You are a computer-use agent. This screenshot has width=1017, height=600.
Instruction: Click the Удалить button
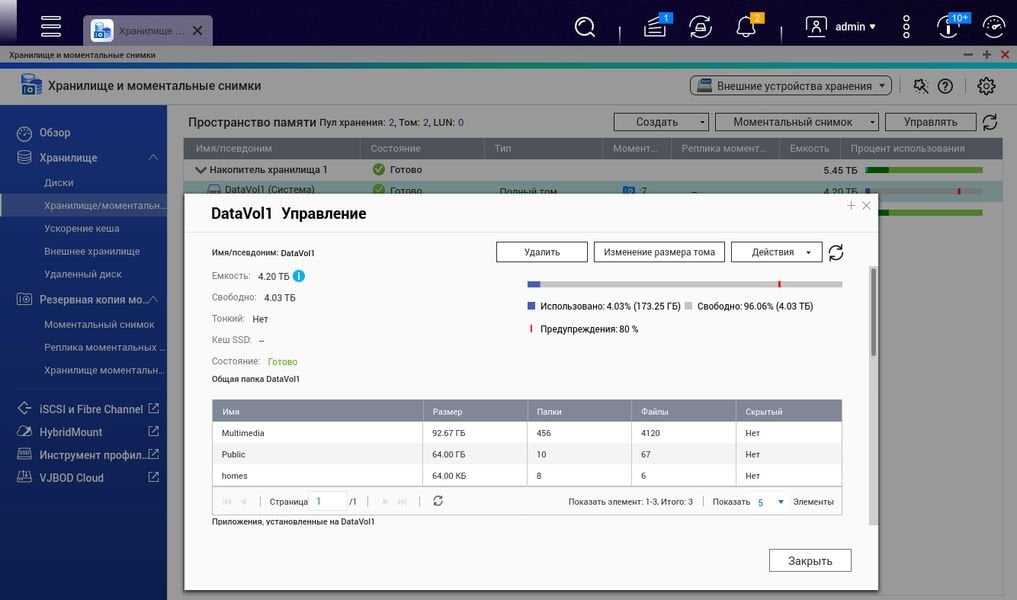tap(542, 252)
